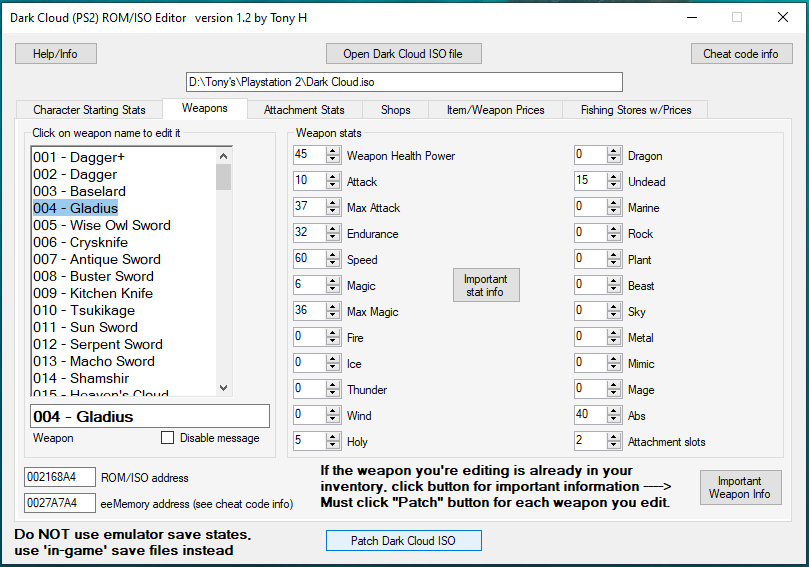The image size is (809, 567).
Task: Select 004 - Gladius in weapon list
Action: tap(75, 208)
